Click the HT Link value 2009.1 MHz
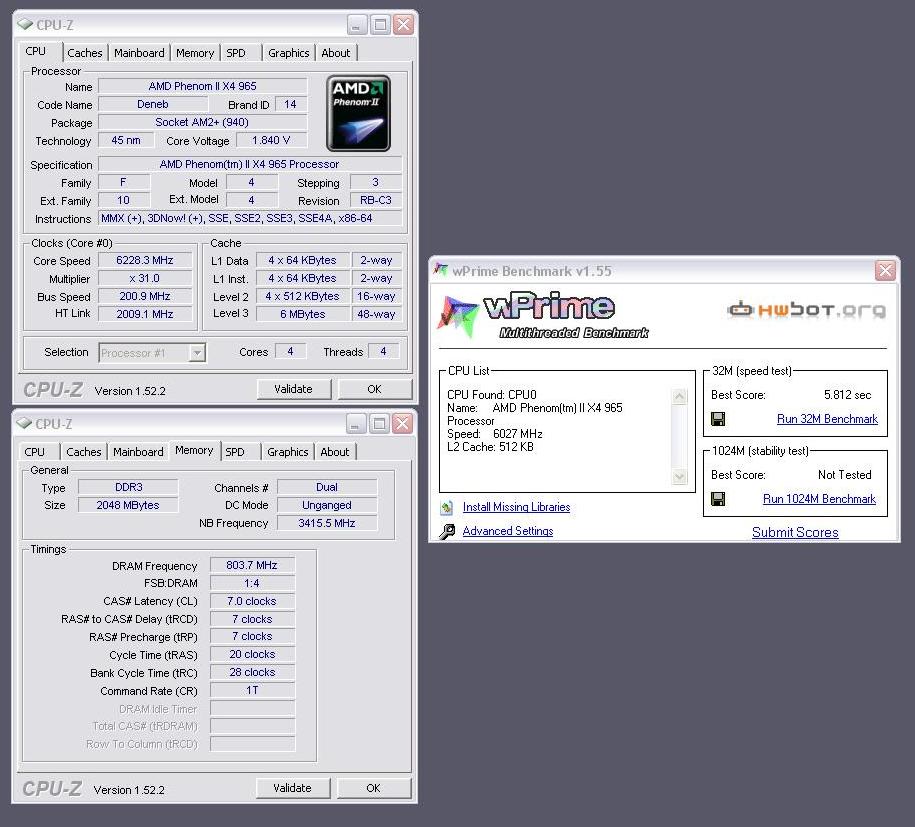915x827 pixels. point(145,314)
